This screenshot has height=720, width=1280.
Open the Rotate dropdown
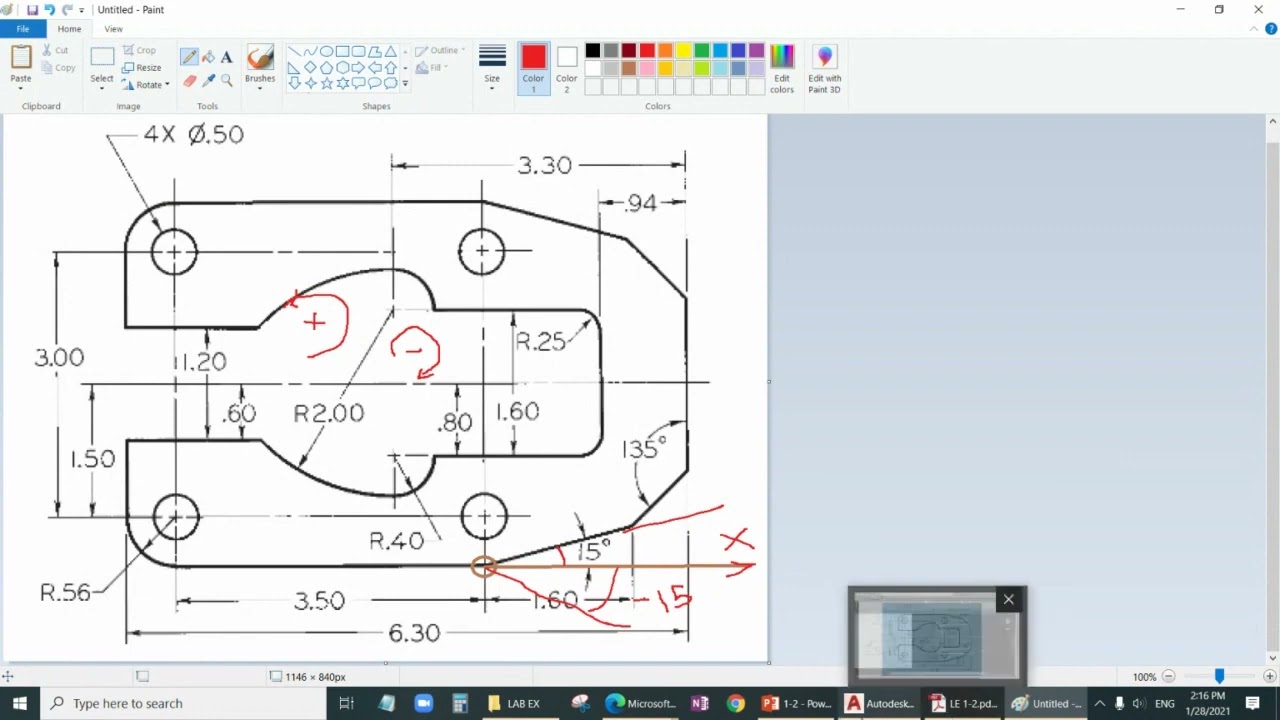(146, 85)
